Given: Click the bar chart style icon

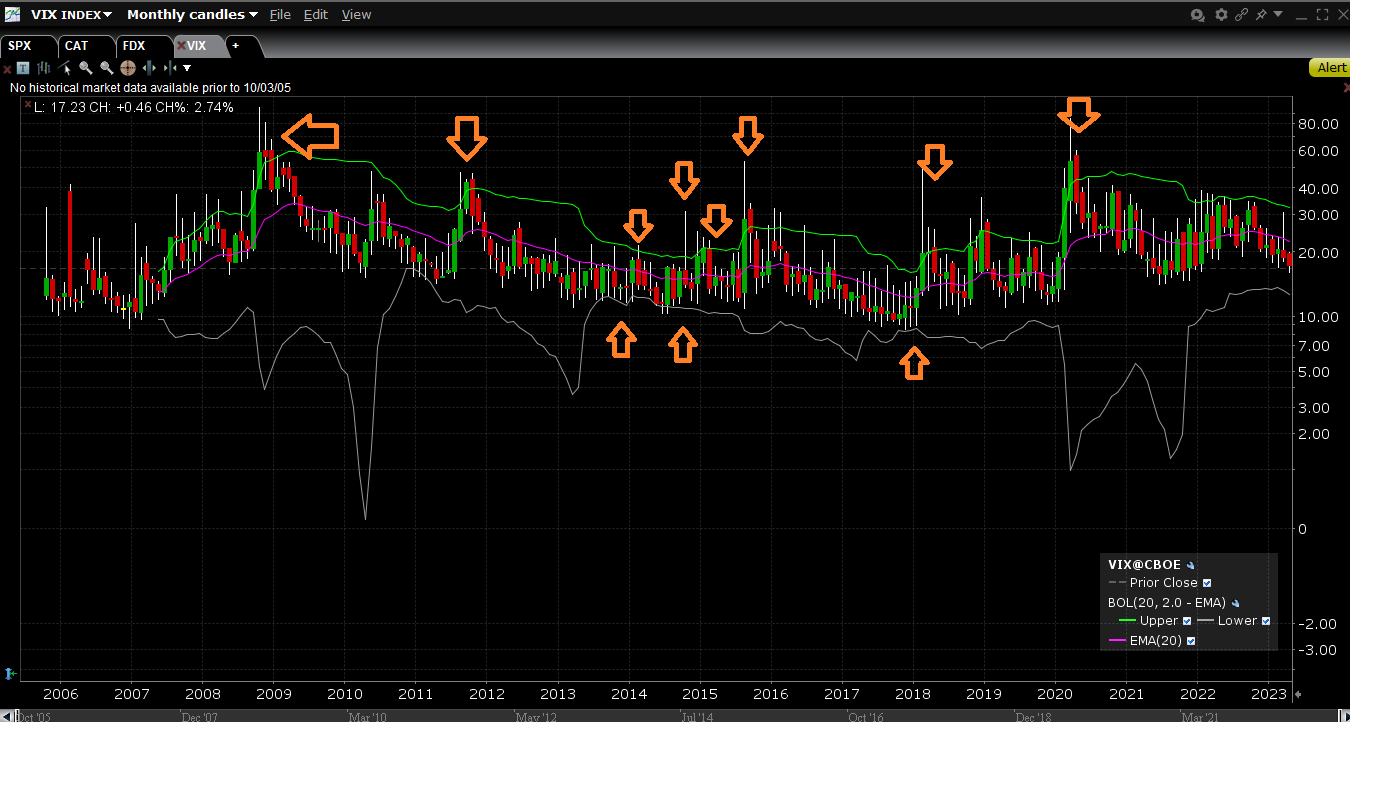Looking at the screenshot, I should [44, 68].
